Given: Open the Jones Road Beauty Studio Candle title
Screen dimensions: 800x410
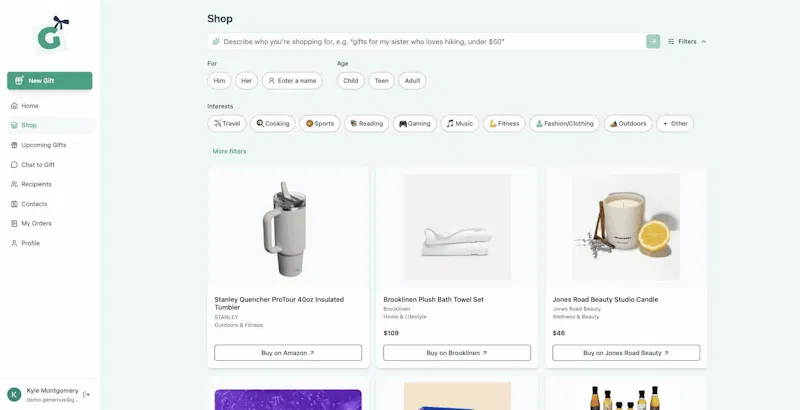Looking at the screenshot, I should pyautogui.click(x=605, y=299).
